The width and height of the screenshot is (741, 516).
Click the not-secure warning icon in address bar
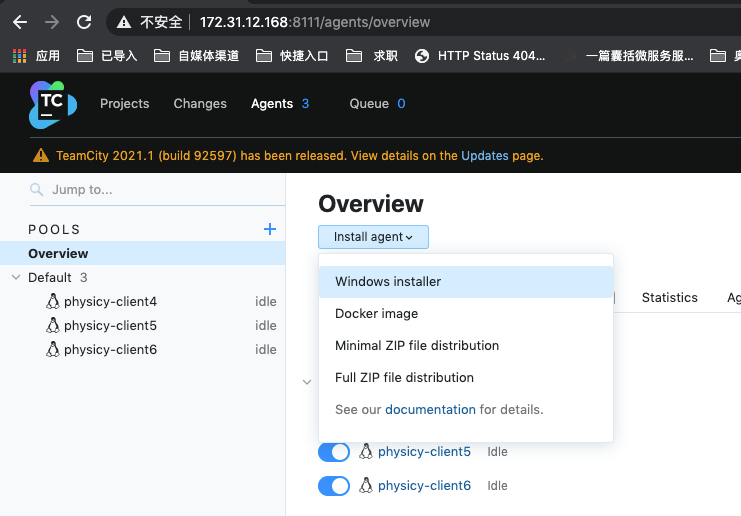(124, 22)
